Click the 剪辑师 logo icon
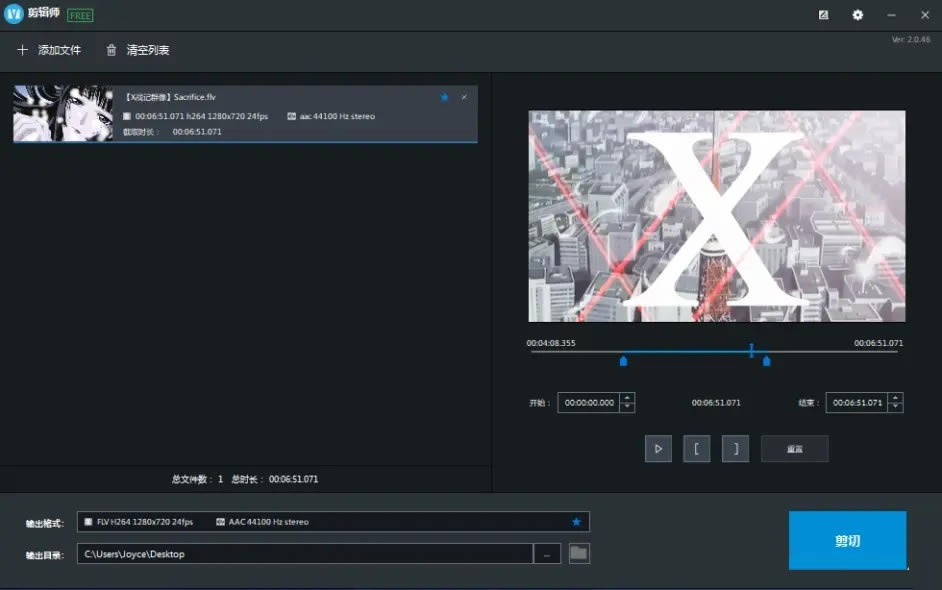The image size is (942, 590). [12, 14]
